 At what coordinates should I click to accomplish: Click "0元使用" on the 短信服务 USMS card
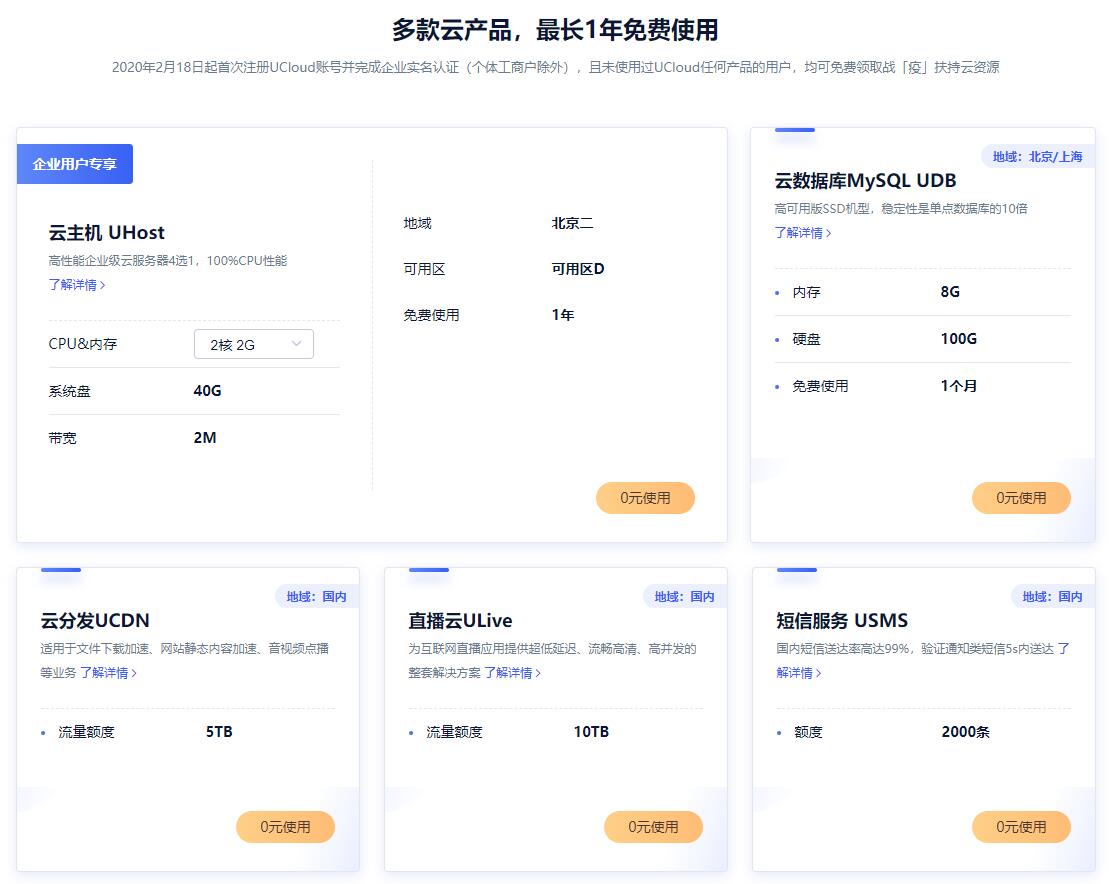[1021, 827]
